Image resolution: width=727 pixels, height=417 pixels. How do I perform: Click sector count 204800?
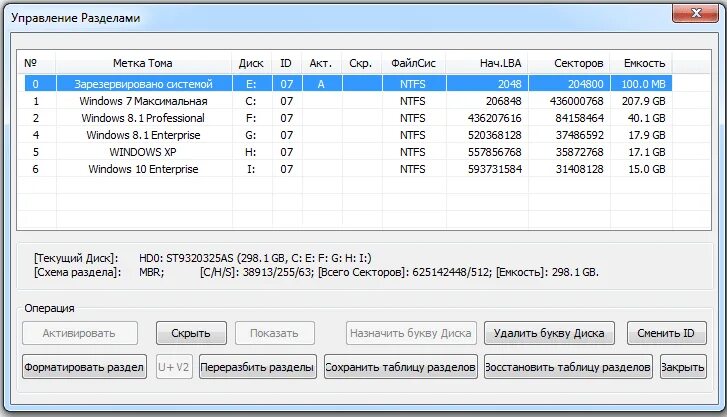(586, 84)
